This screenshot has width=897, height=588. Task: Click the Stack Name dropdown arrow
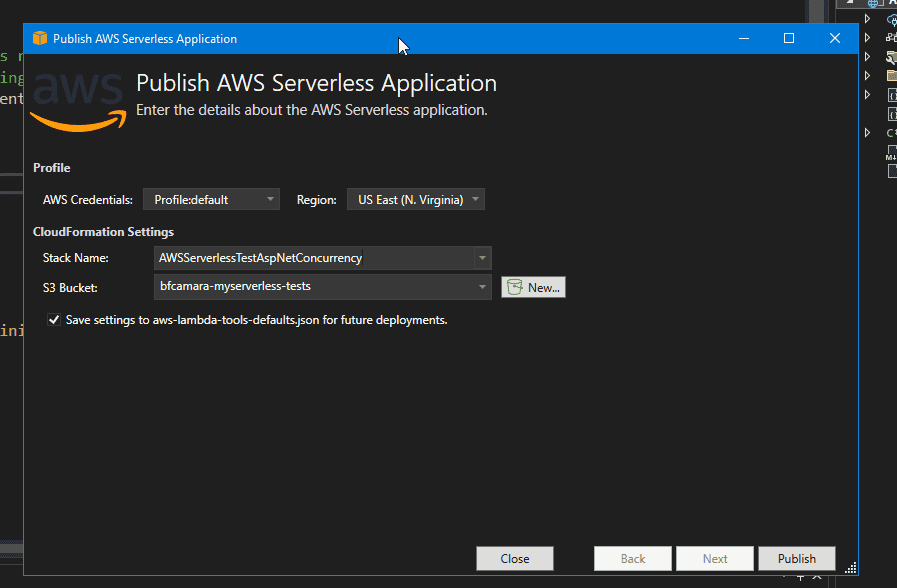[483, 258]
